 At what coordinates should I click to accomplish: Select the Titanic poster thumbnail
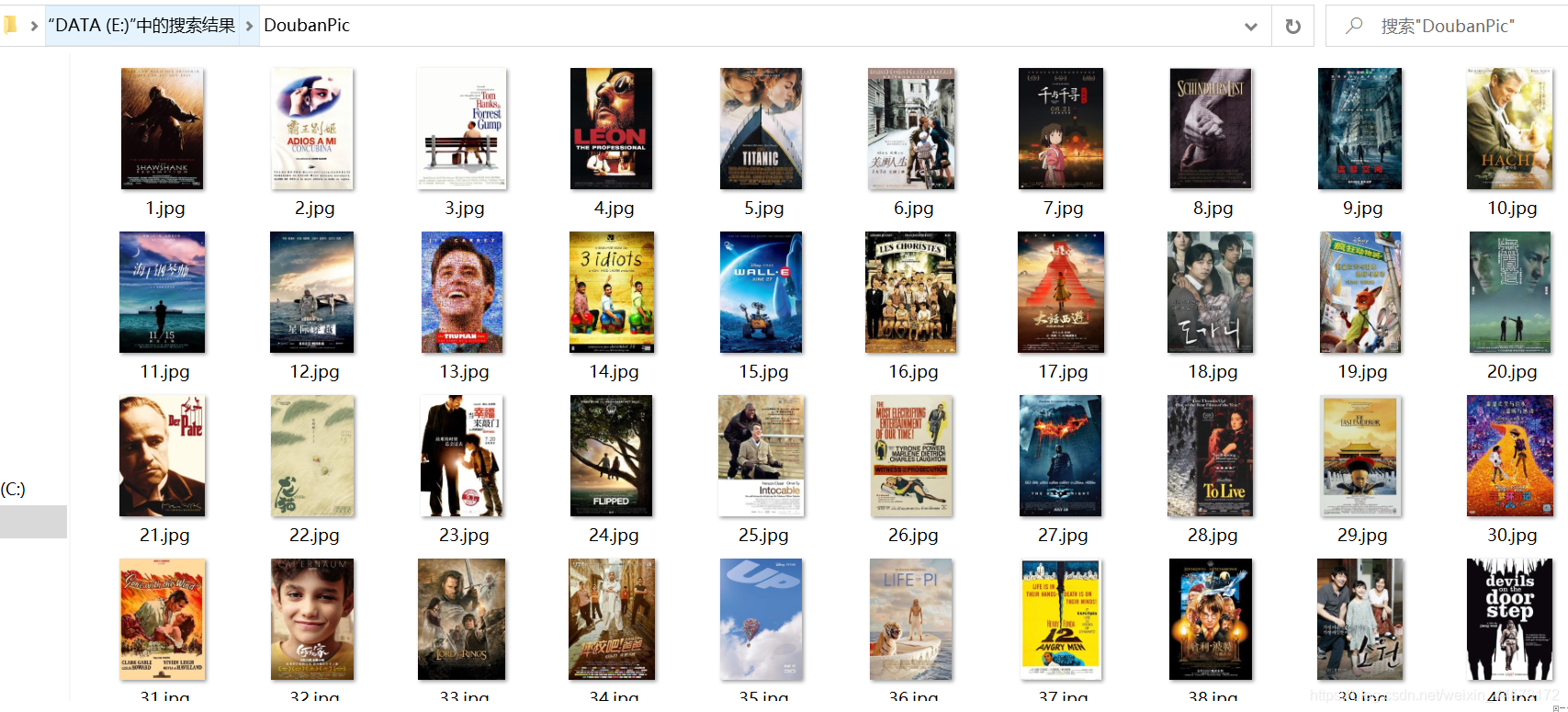(761, 129)
